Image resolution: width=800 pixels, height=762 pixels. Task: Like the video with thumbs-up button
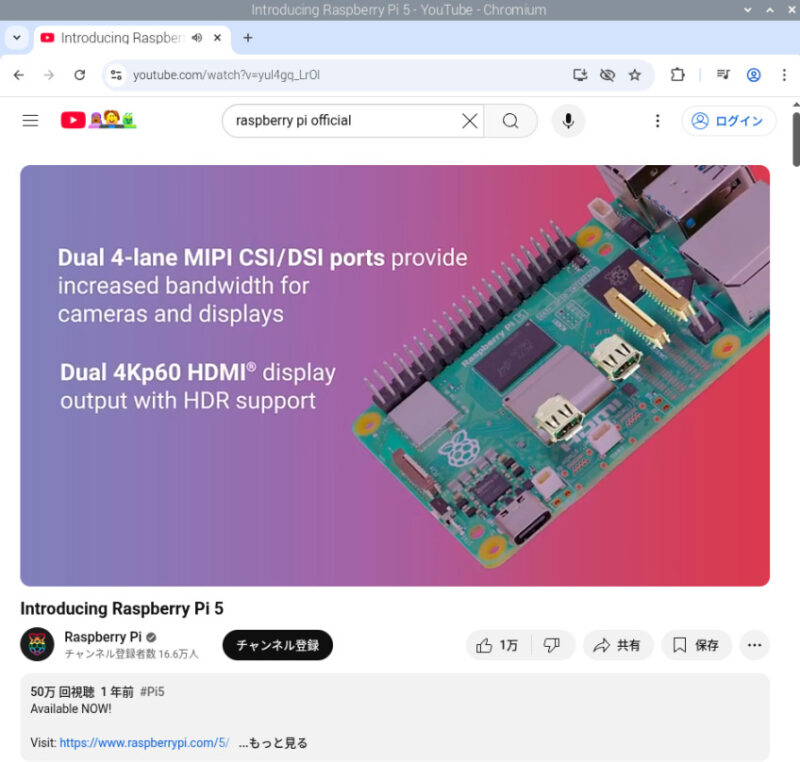point(497,645)
